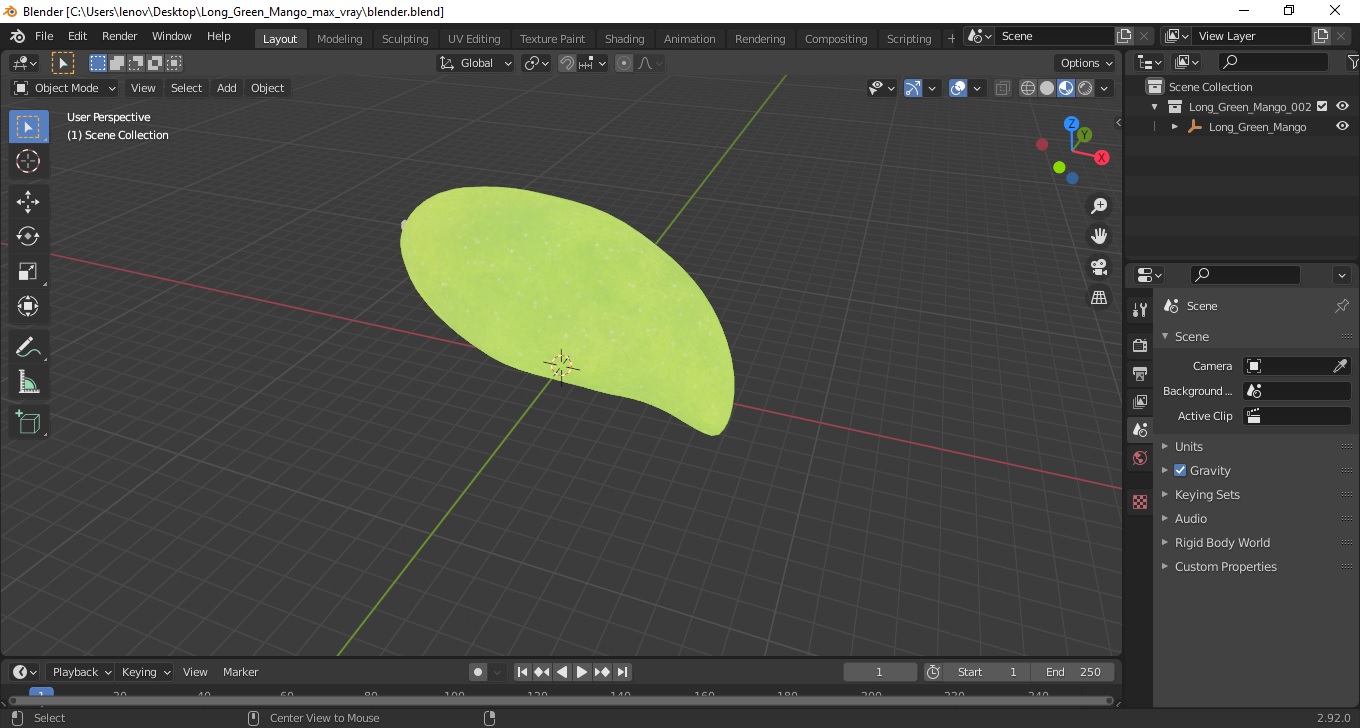The width and height of the screenshot is (1360, 728).
Task: Hide Long_Green_Mango_002 collection via eye icon
Action: [1342, 106]
